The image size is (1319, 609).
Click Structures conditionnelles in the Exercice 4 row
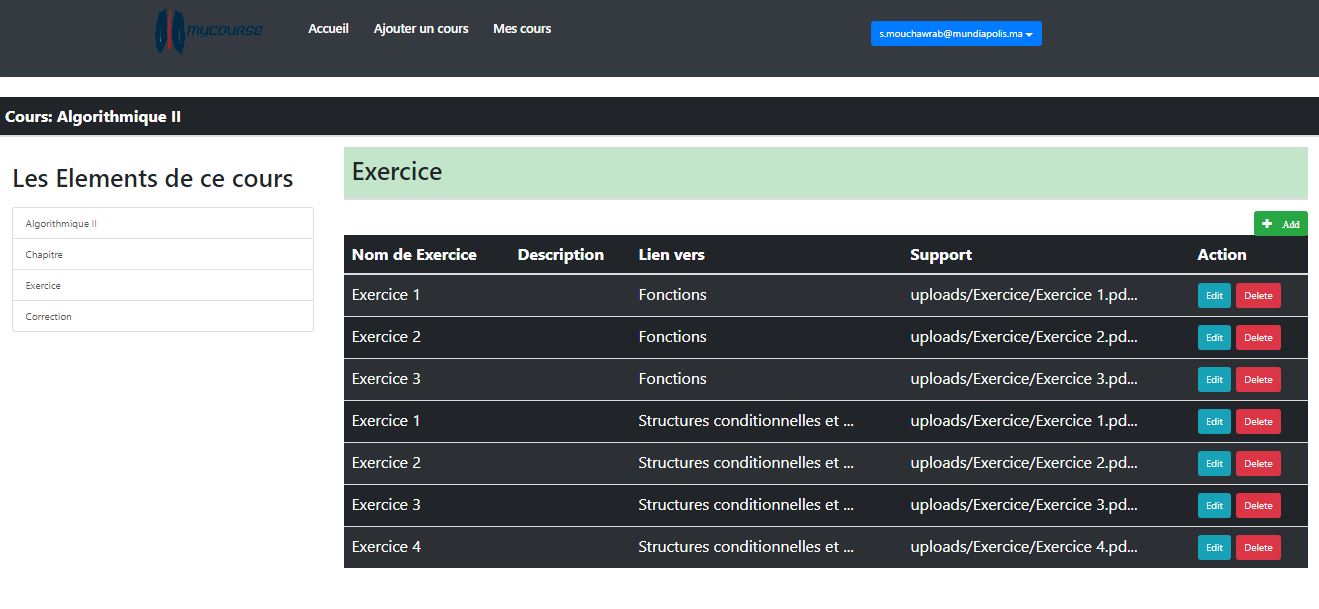pos(746,547)
